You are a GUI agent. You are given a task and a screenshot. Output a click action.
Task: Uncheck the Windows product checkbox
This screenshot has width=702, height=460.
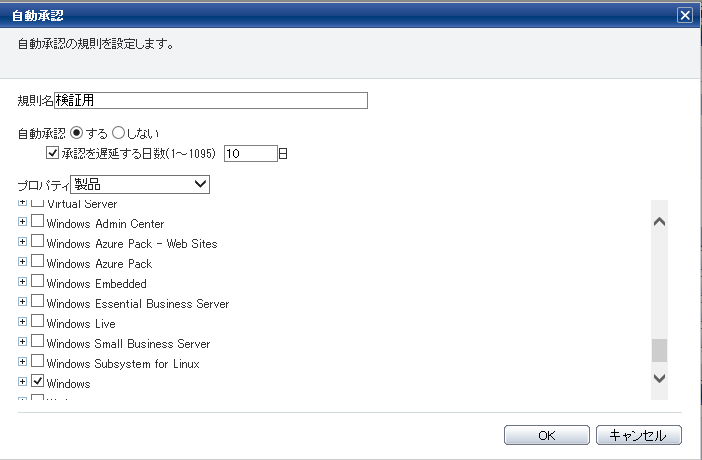[38, 383]
